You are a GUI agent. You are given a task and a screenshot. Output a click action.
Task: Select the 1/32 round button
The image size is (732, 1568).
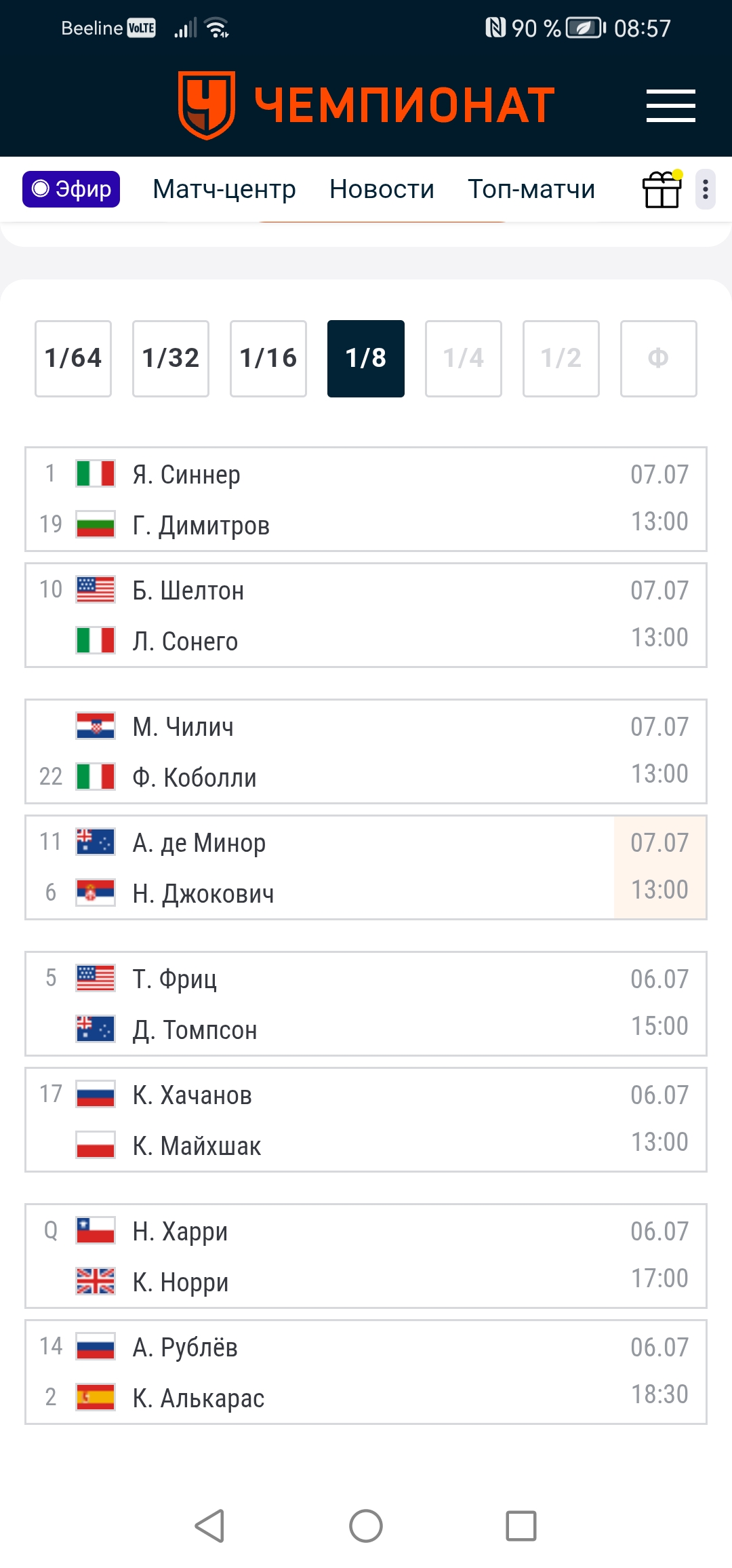coord(171,359)
